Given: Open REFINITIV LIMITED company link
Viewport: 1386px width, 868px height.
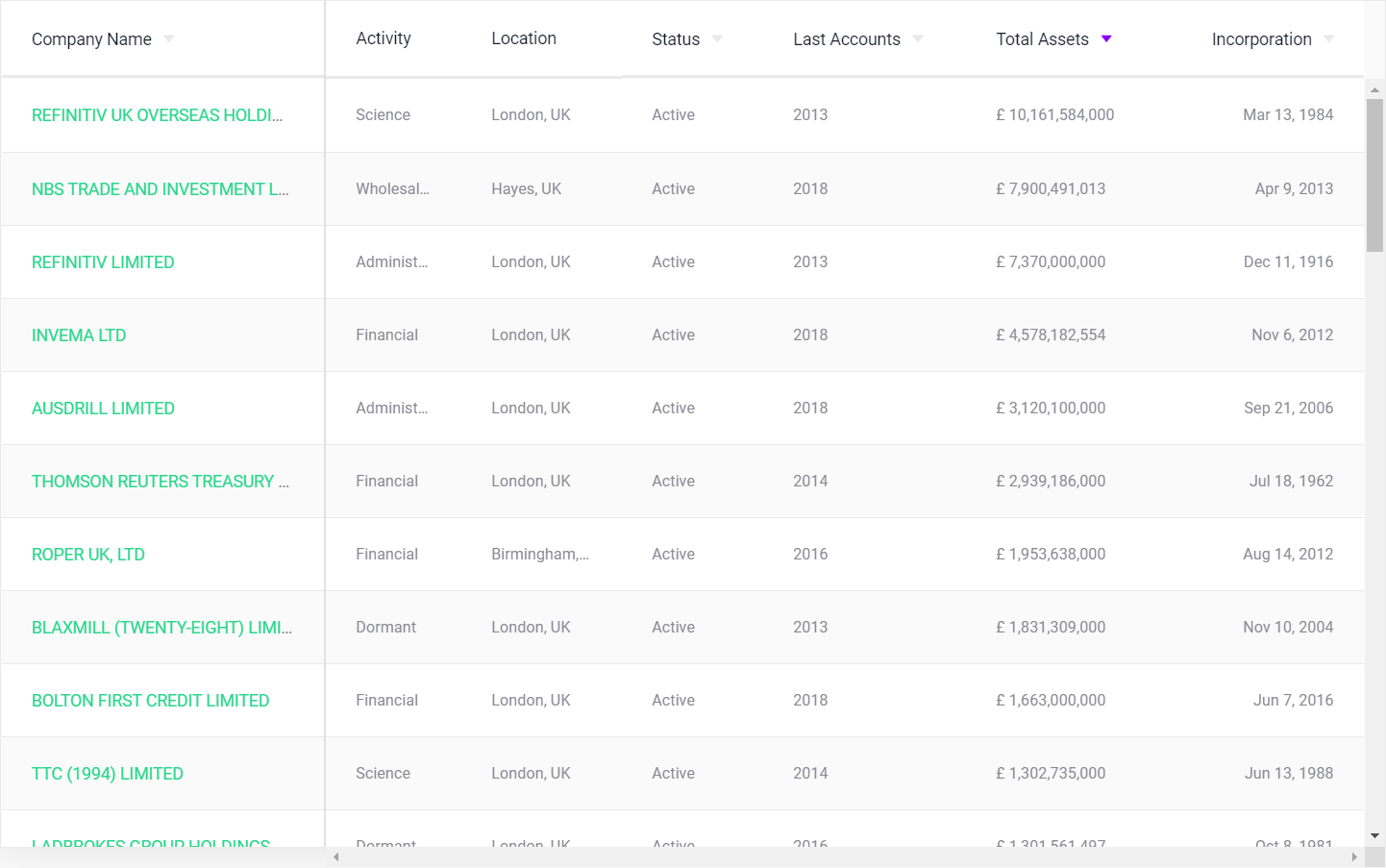Looking at the screenshot, I should (103, 262).
